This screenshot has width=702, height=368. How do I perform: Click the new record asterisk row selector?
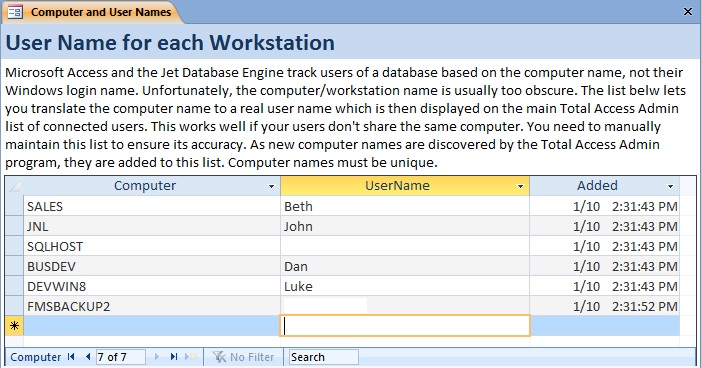[x=14, y=325]
